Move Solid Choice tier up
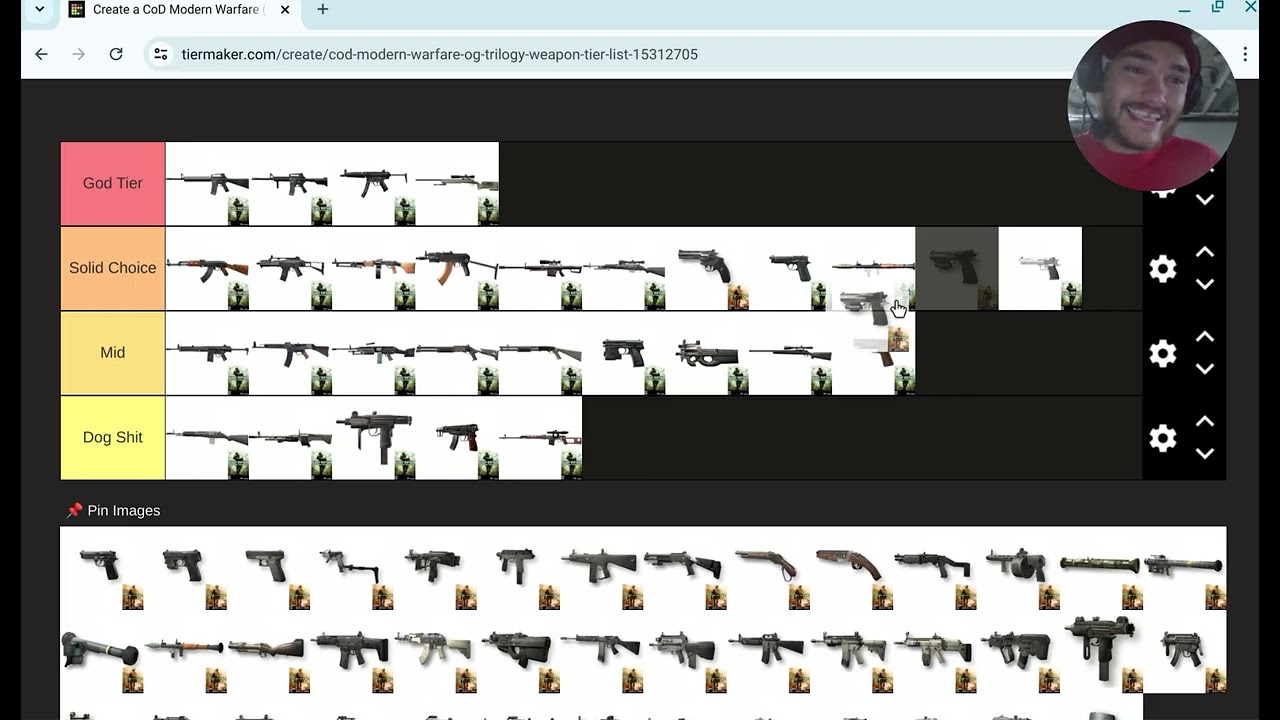This screenshot has width=1280, height=720. tap(1205, 252)
